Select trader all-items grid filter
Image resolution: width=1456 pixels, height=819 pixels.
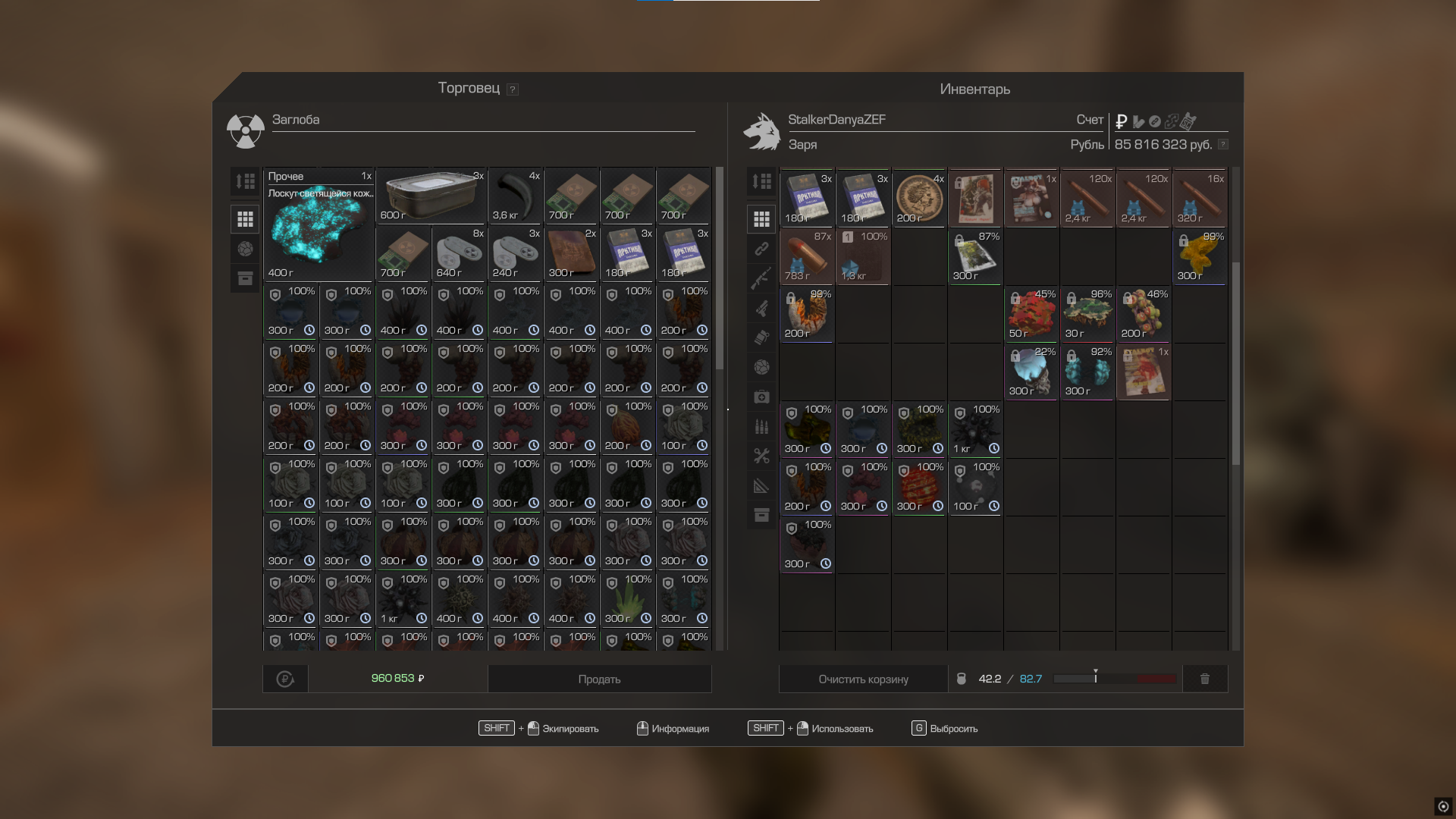(x=245, y=219)
